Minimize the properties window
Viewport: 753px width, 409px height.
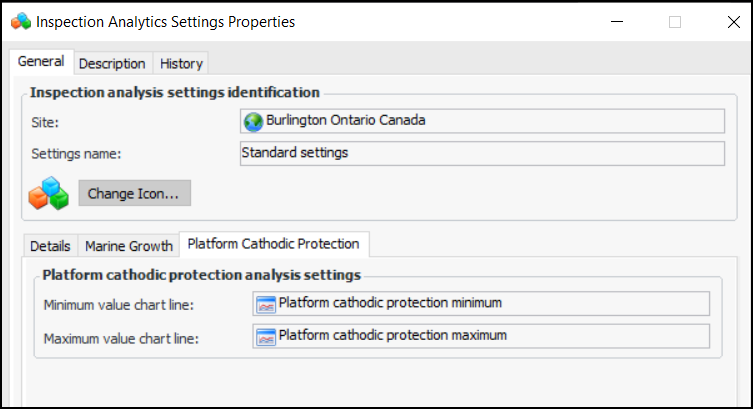(614, 21)
